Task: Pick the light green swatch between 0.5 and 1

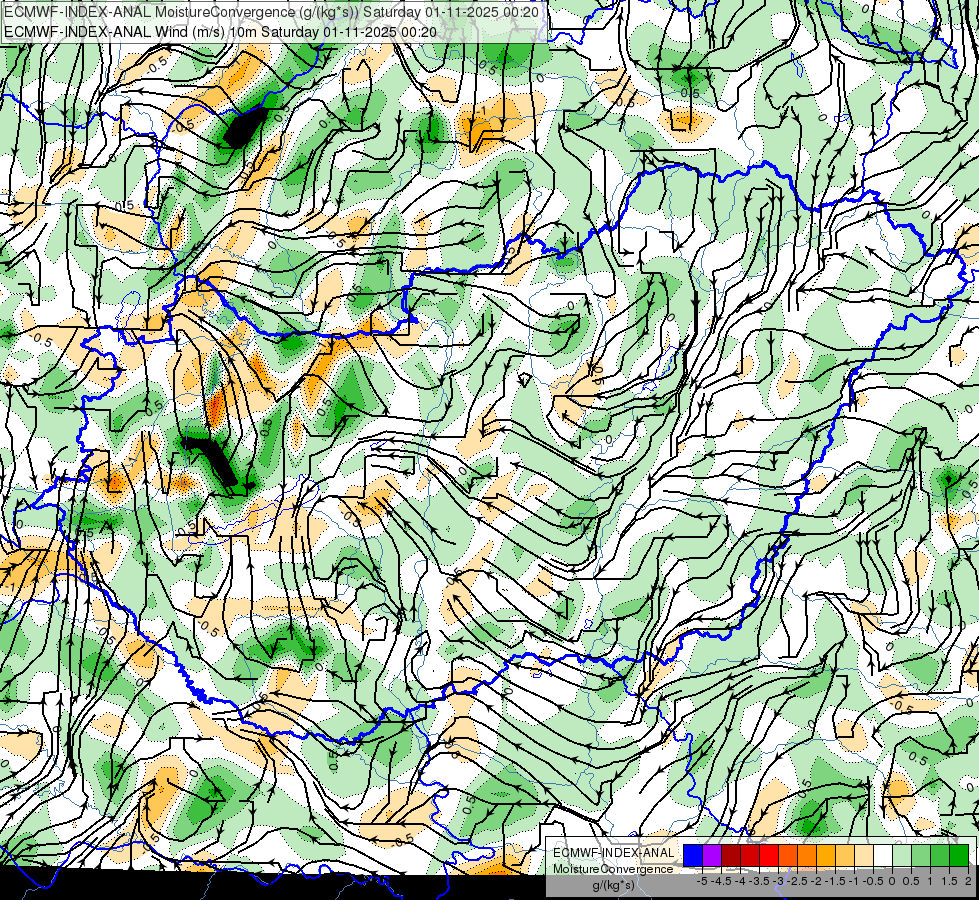Action: tap(921, 856)
